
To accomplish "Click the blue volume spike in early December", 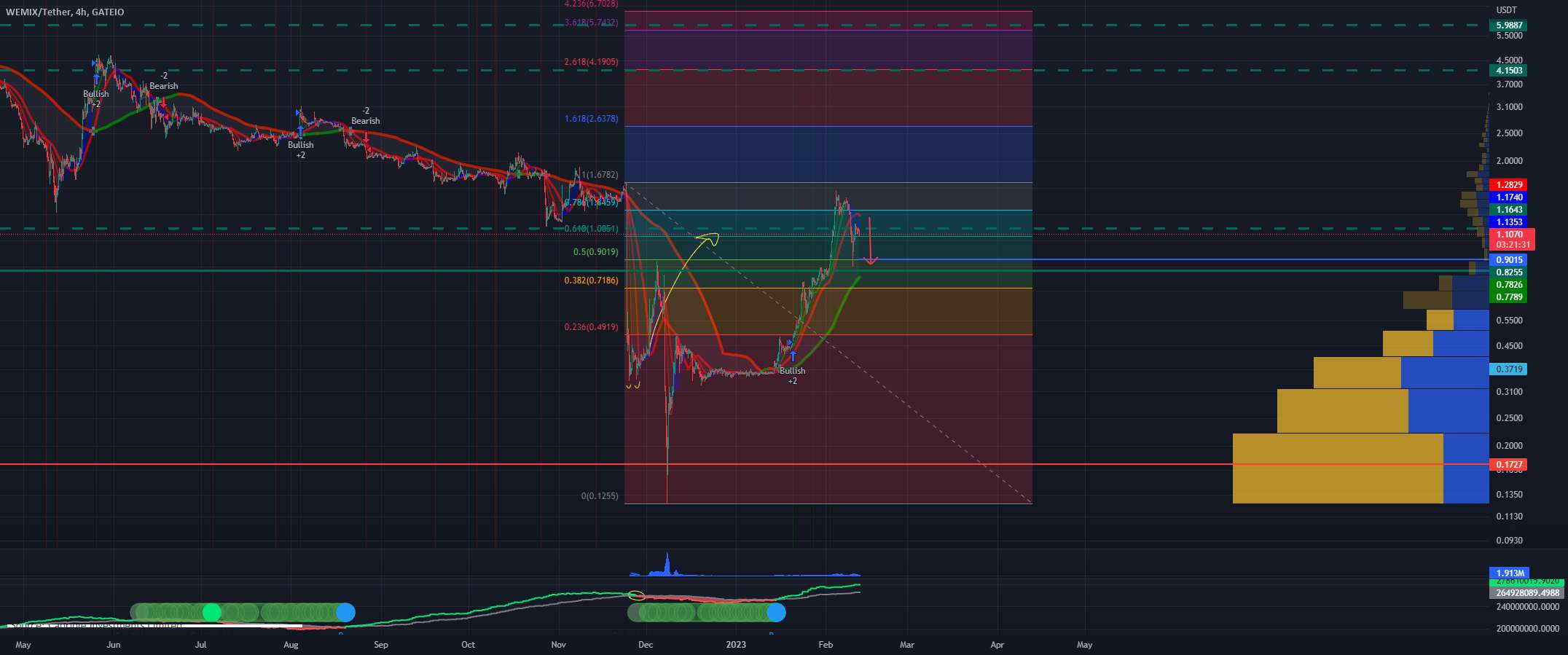I will (667, 565).
